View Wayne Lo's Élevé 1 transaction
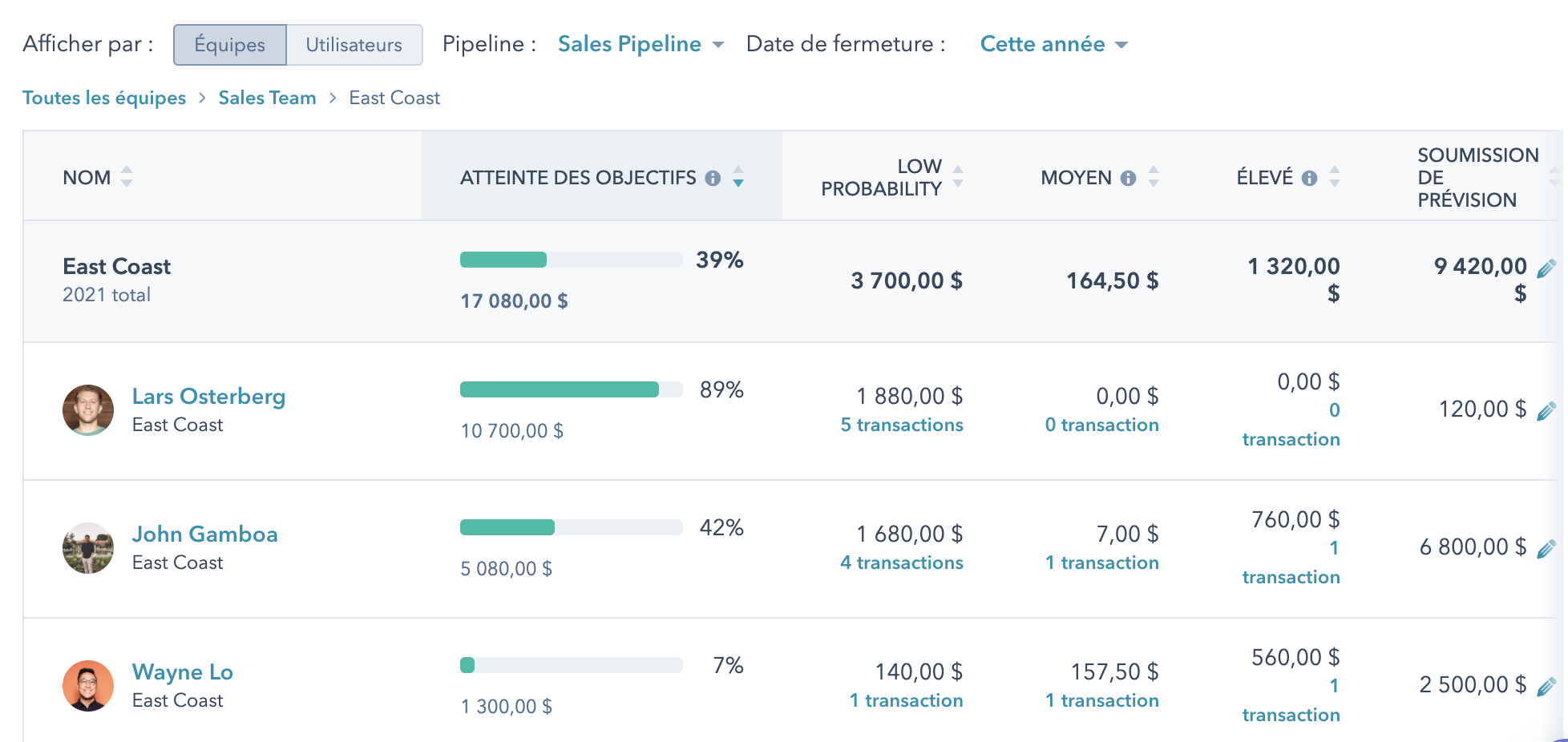Image resolution: width=1568 pixels, height=742 pixels. [x=1291, y=700]
